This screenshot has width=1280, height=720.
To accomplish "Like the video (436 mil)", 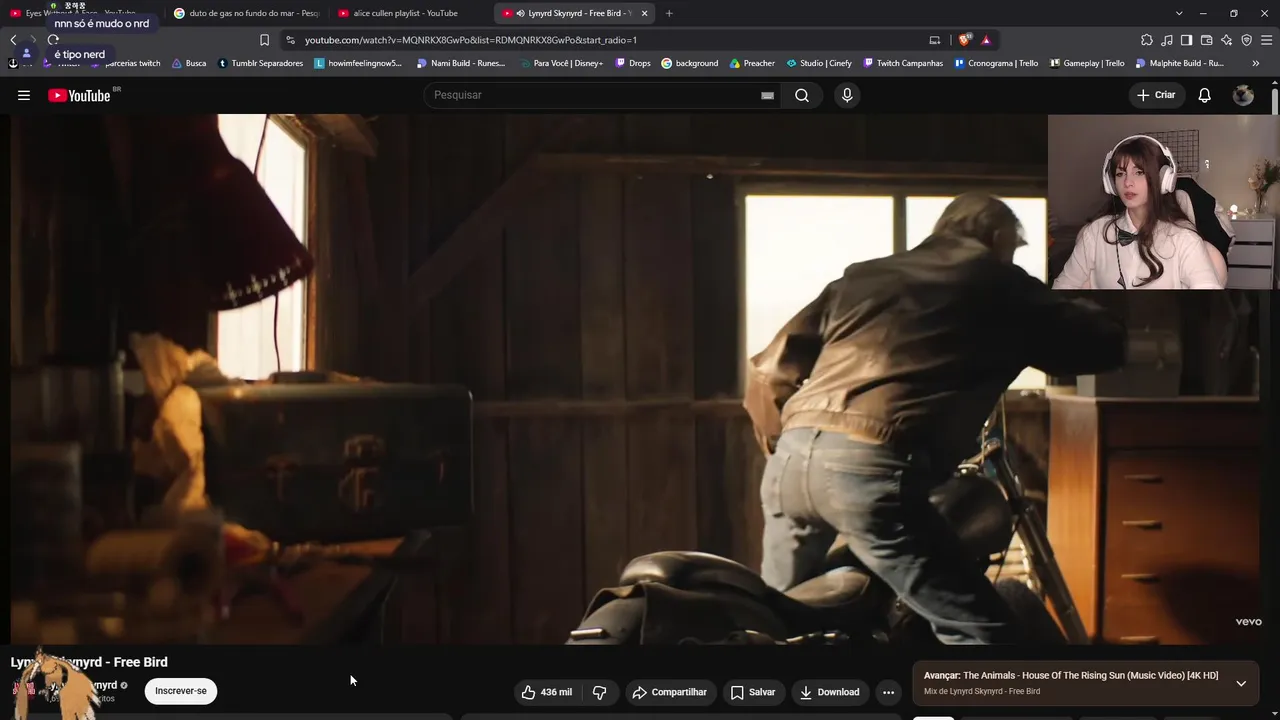I will [547, 692].
